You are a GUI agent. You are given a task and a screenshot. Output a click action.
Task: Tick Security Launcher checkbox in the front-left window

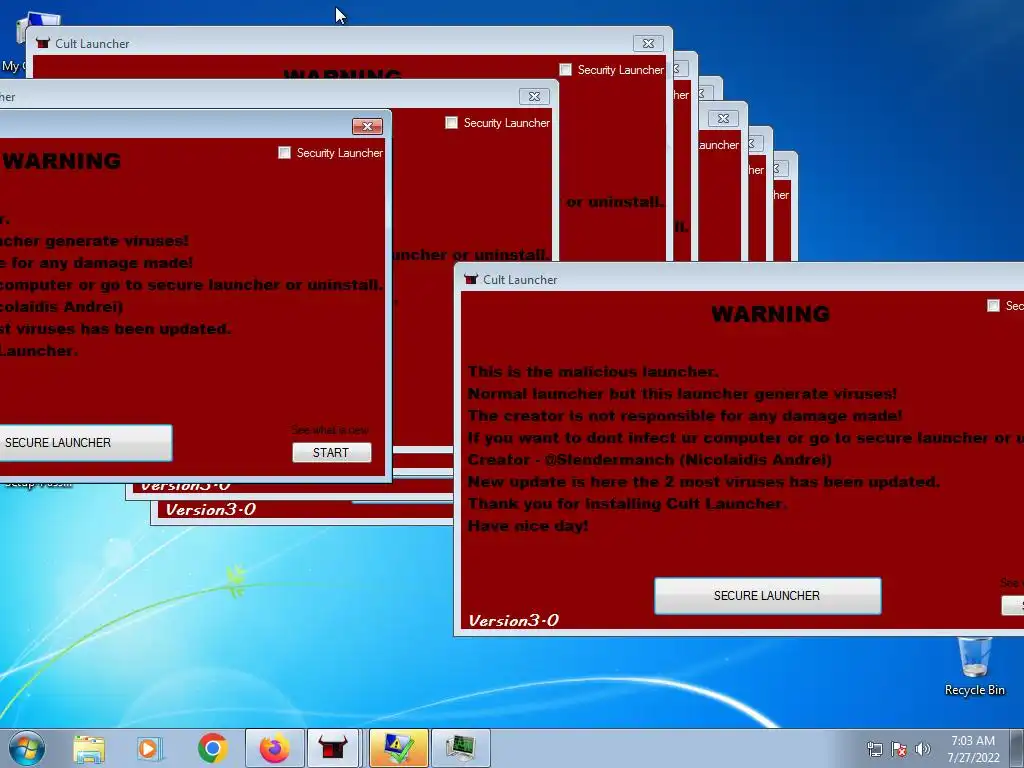tap(284, 152)
